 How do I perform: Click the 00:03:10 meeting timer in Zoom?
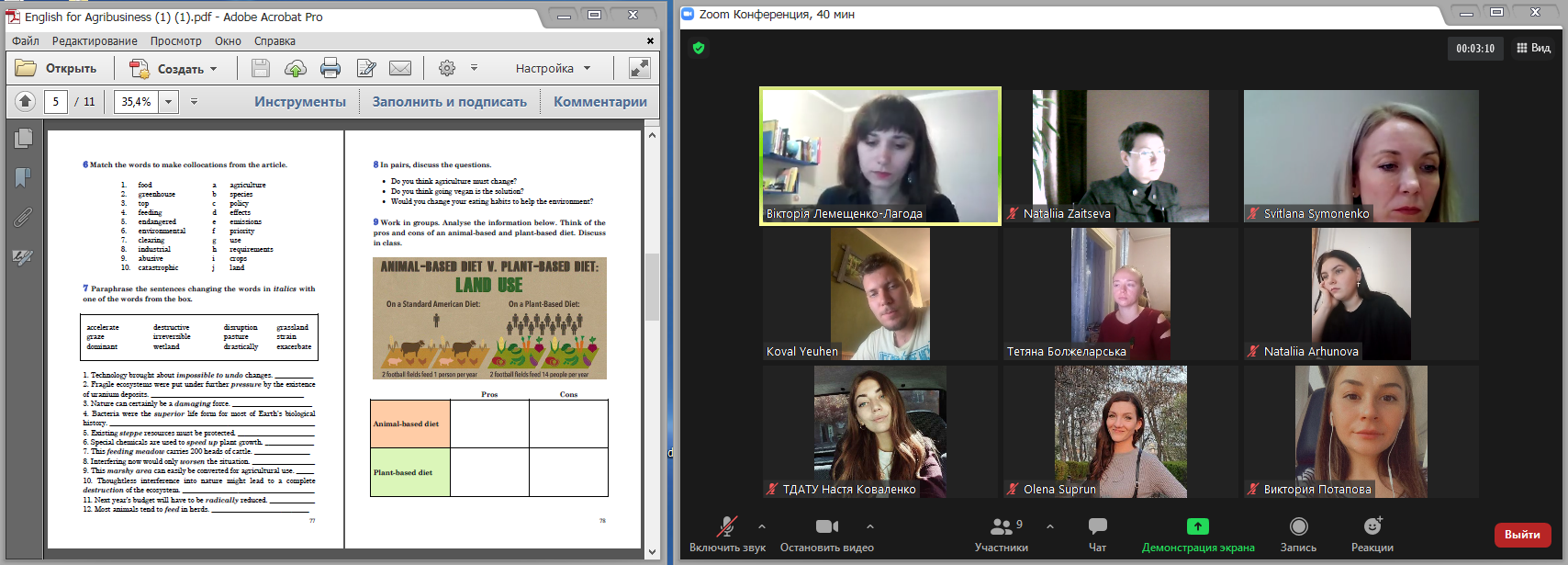1474,48
